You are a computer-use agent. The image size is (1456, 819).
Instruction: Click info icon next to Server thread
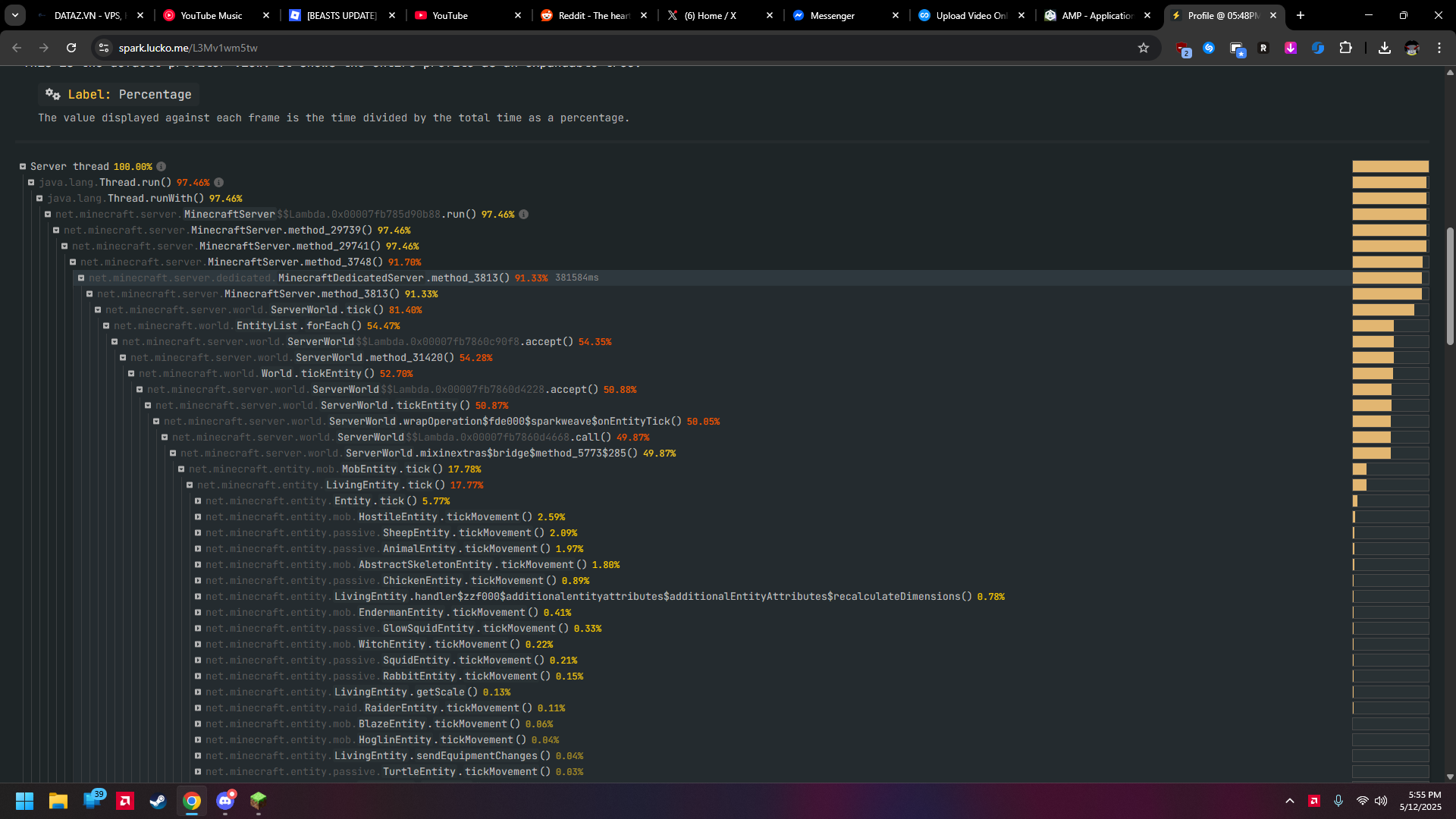[161, 167]
